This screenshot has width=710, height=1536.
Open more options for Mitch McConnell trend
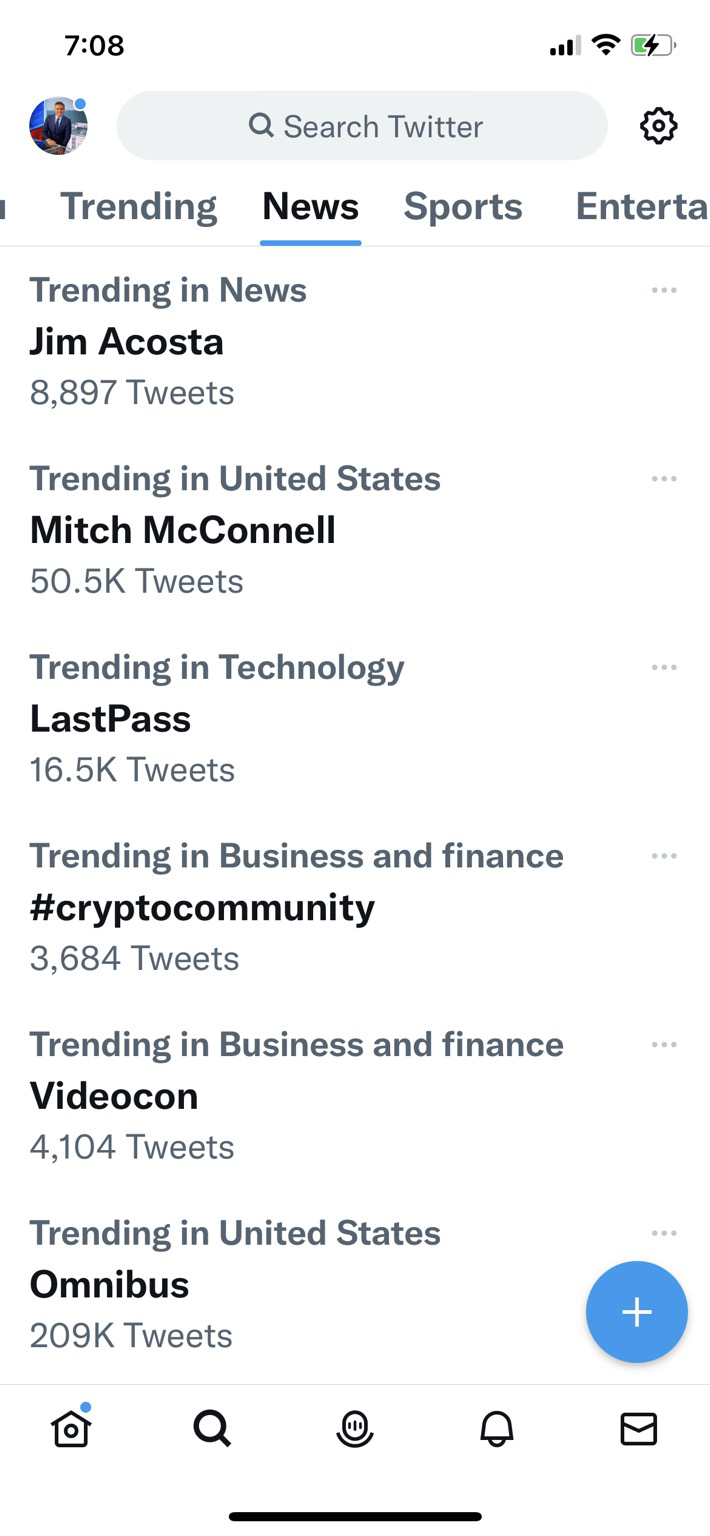pos(664,479)
